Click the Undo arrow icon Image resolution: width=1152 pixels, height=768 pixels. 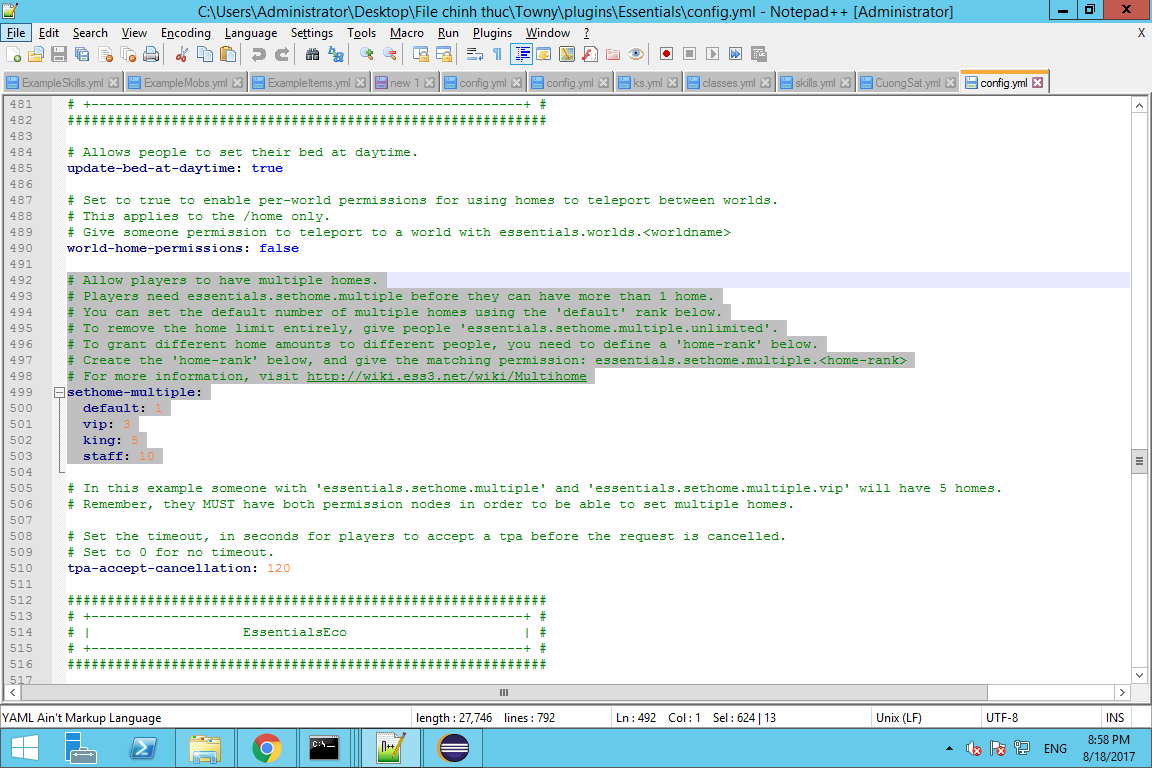pyautogui.click(x=259, y=54)
